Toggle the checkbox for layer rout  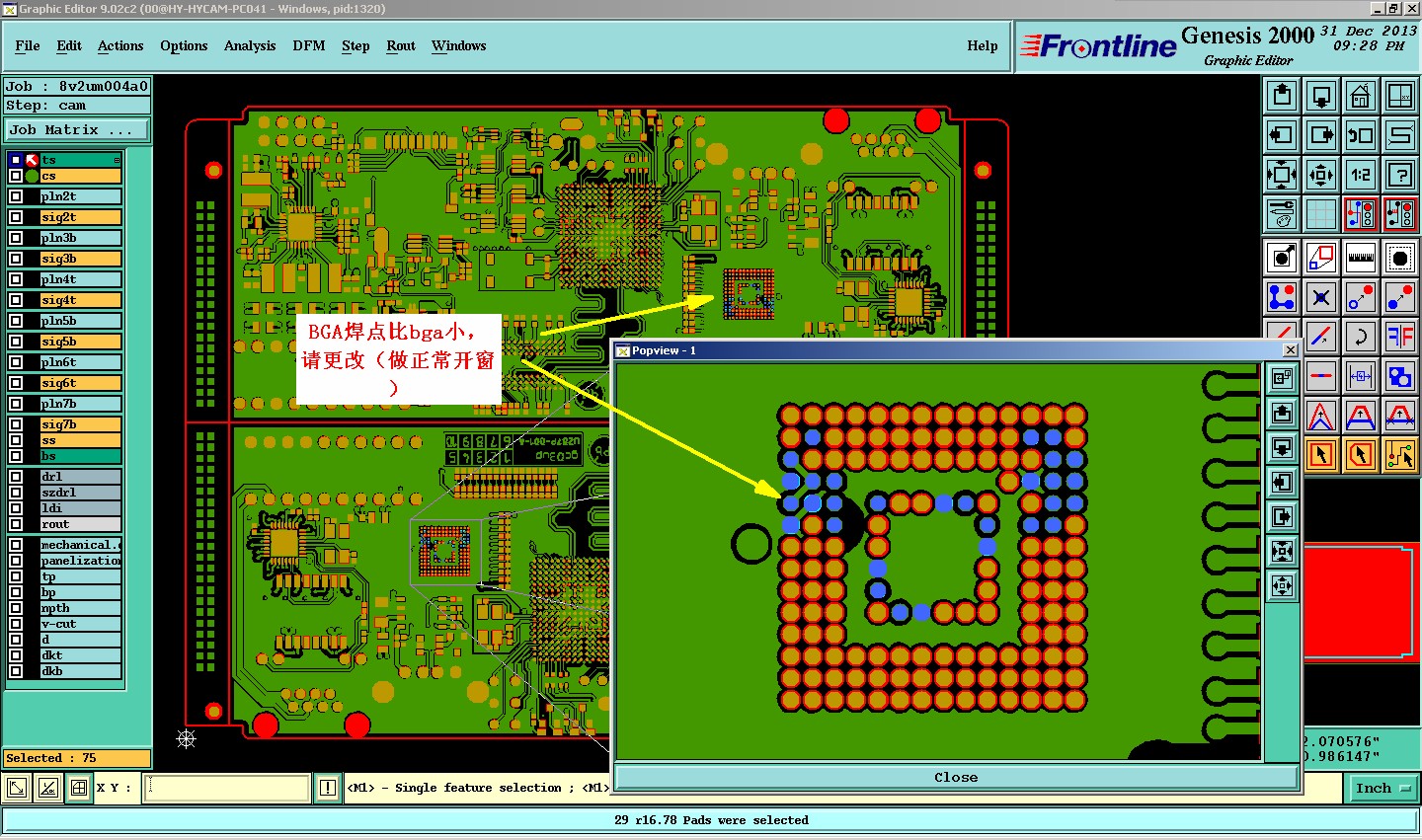tap(16, 524)
